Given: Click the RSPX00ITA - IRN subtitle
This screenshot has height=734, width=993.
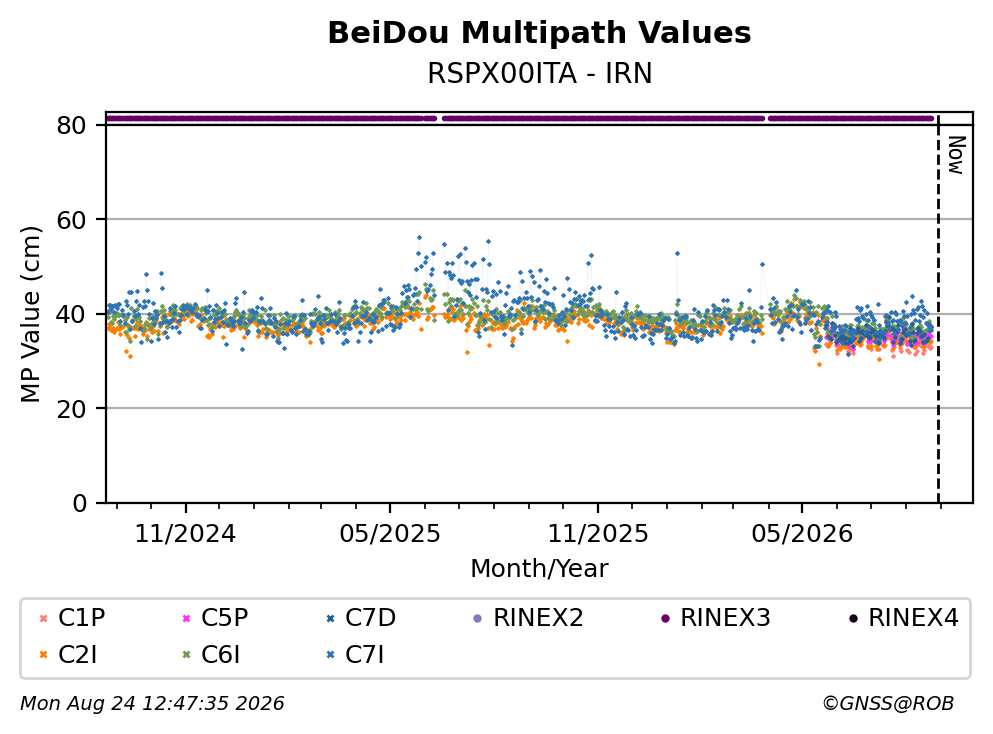Looking at the screenshot, I should (540, 73).
